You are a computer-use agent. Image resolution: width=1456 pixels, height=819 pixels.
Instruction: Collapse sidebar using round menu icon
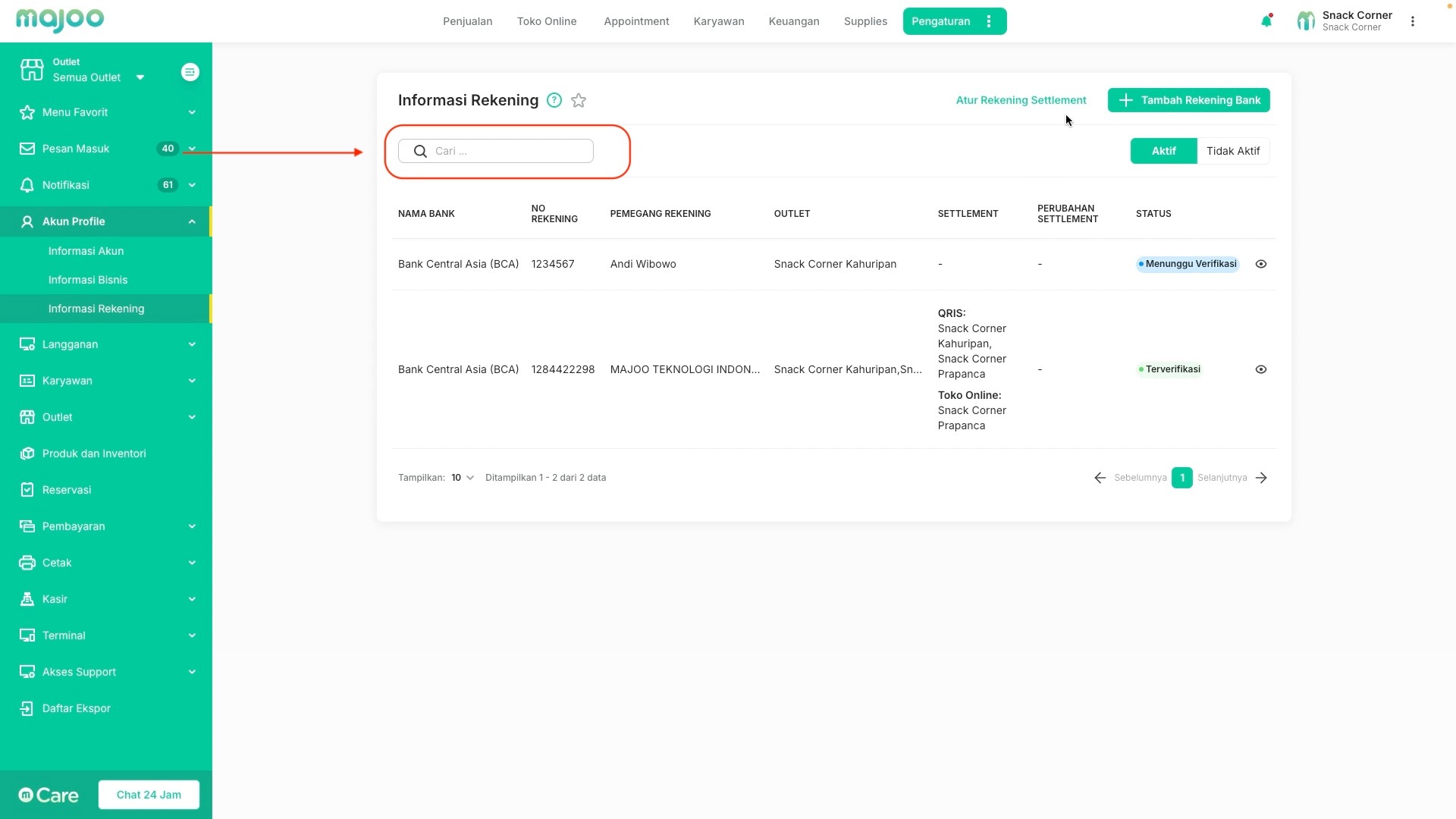(190, 72)
